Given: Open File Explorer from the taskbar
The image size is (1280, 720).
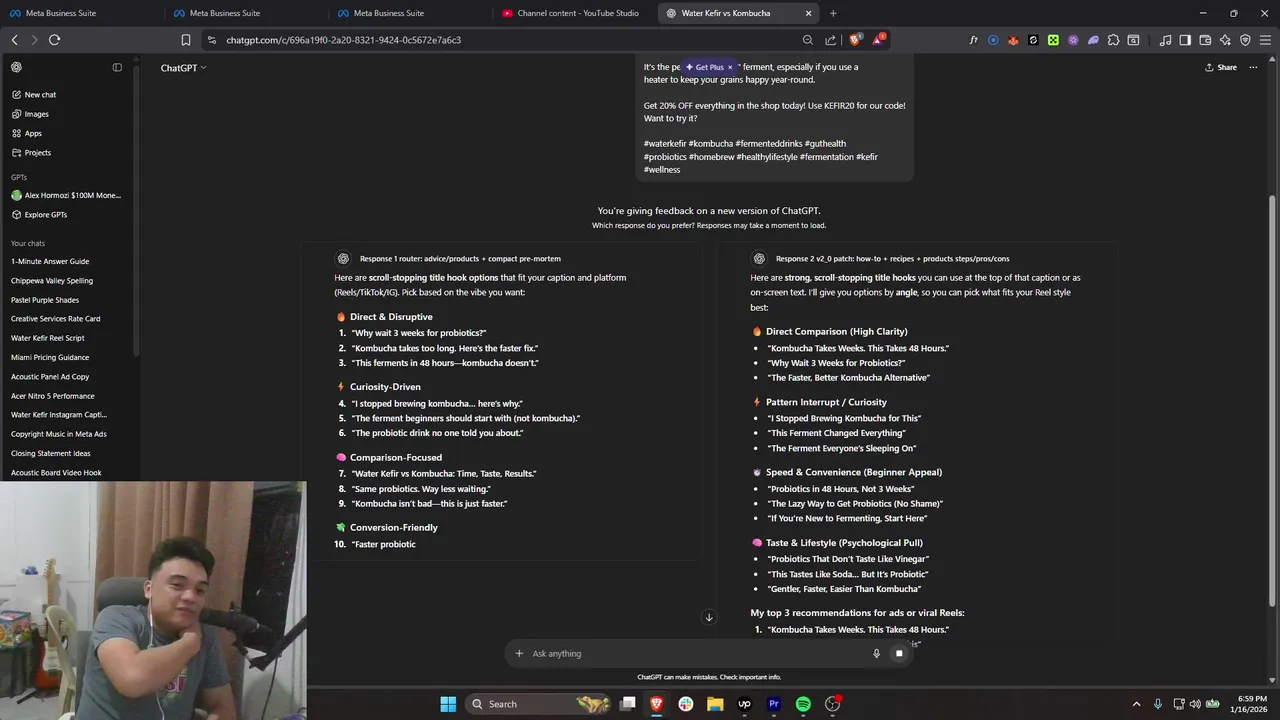Looking at the screenshot, I should tap(715, 704).
